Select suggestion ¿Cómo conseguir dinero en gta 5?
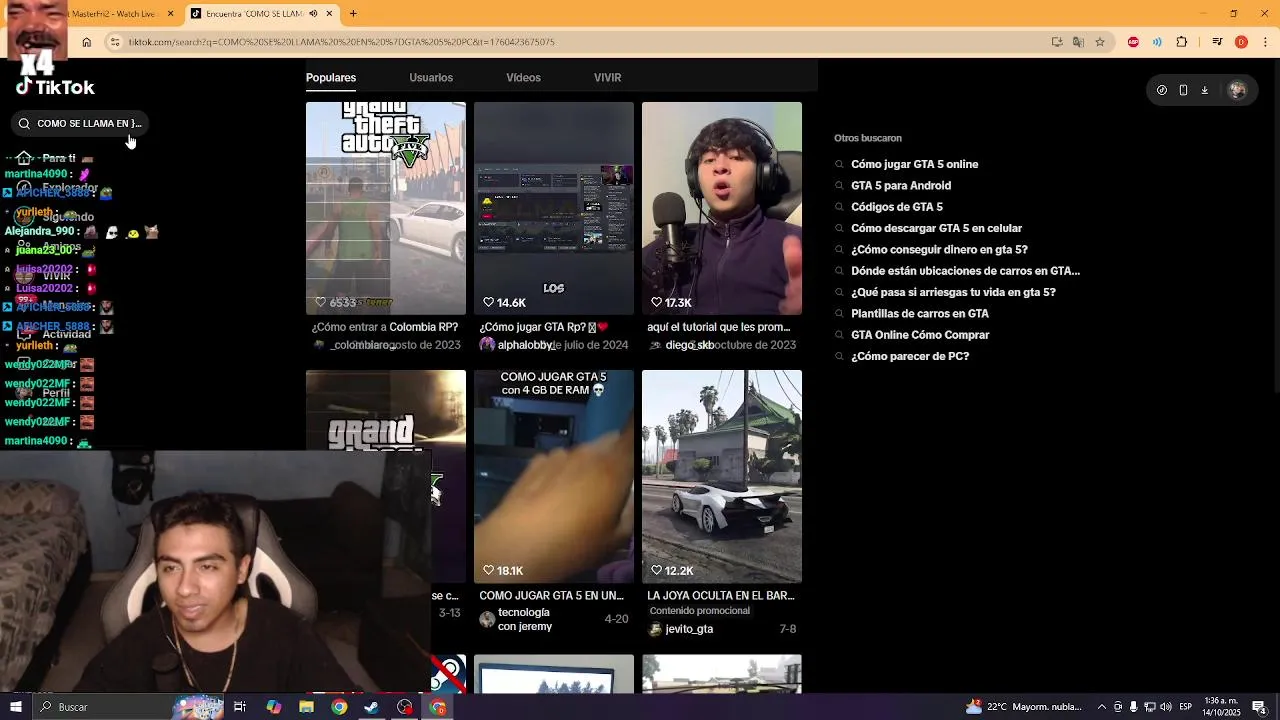Image resolution: width=1280 pixels, height=720 pixels. pyautogui.click(x=939, y=250)
